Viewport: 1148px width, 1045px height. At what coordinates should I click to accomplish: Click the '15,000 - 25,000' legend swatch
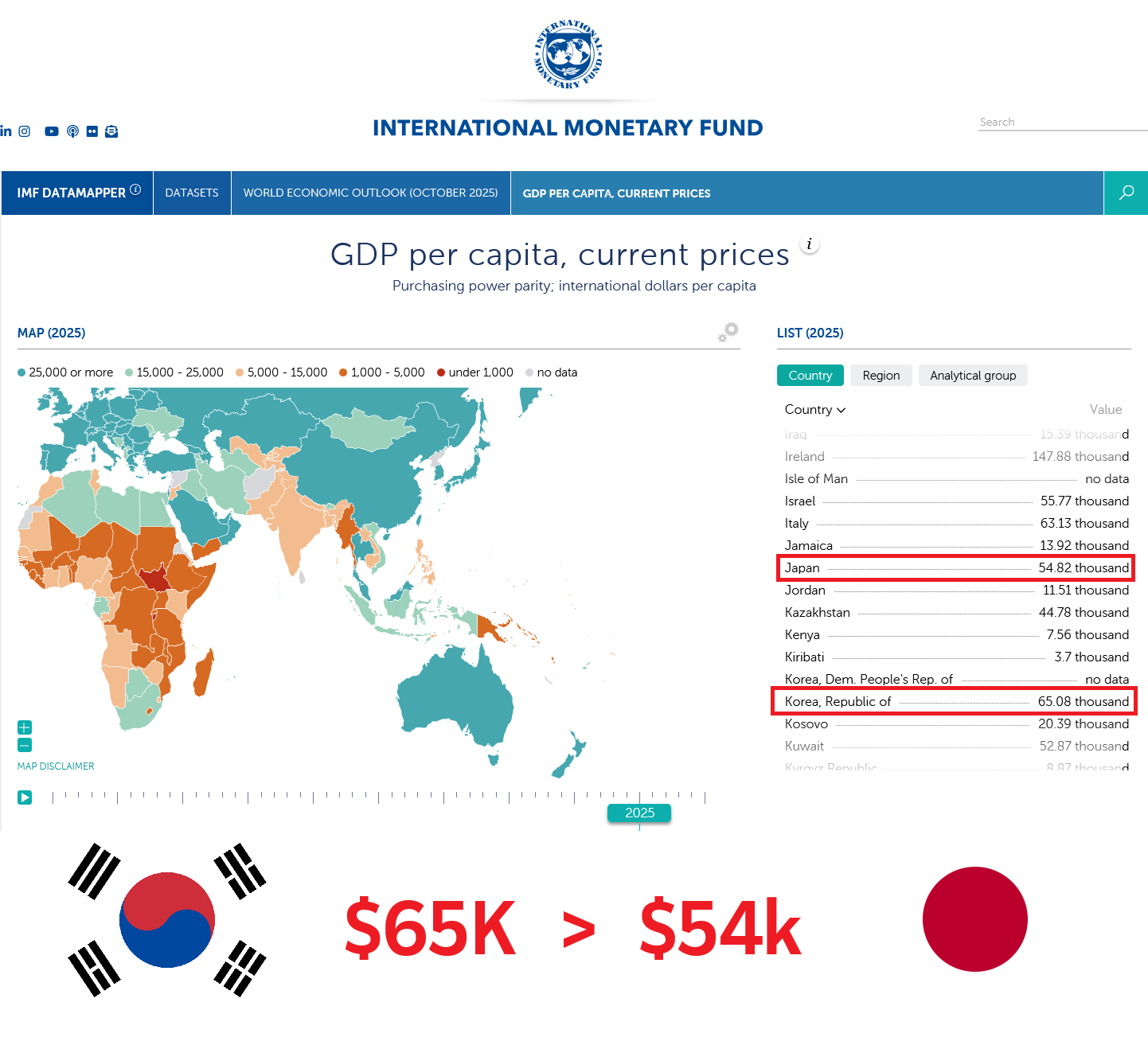coord(129,372)
